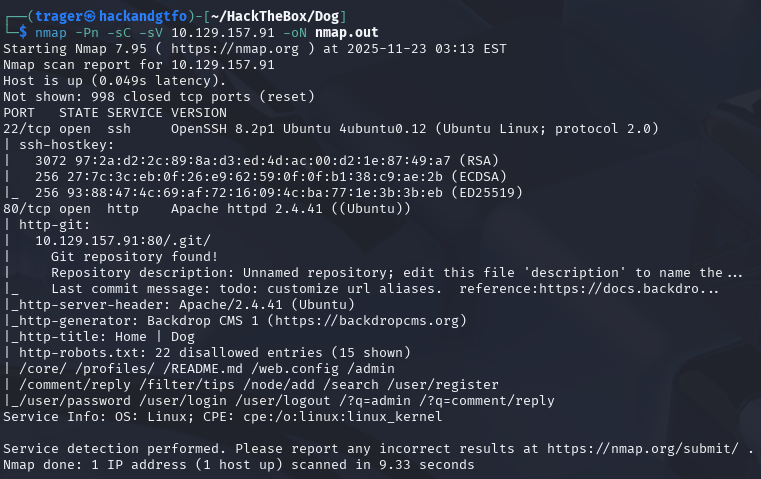Click the nmap.out filename in the command
761x479 pixels.
click(352, 32)
